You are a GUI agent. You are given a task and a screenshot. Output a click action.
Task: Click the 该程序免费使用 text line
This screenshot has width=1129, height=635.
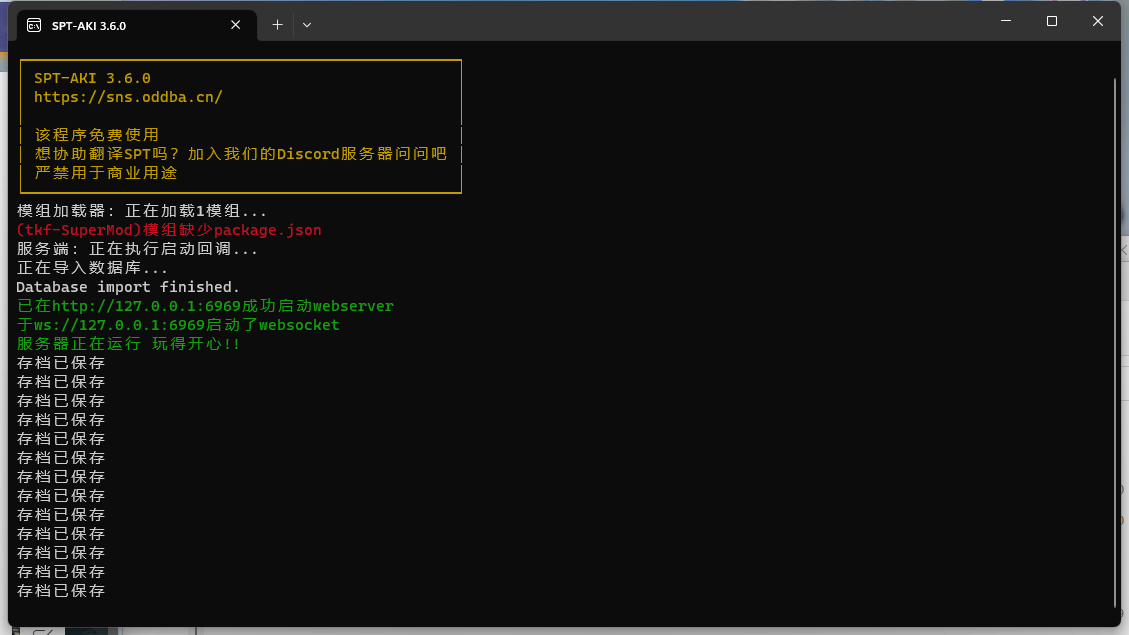pyautogui.click(x=96, y=134)
